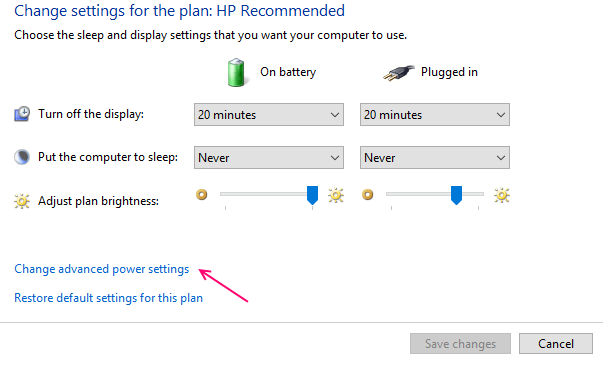Click the Cancel button
This screenshot has width=603, height=378.
tap(556, 343)
